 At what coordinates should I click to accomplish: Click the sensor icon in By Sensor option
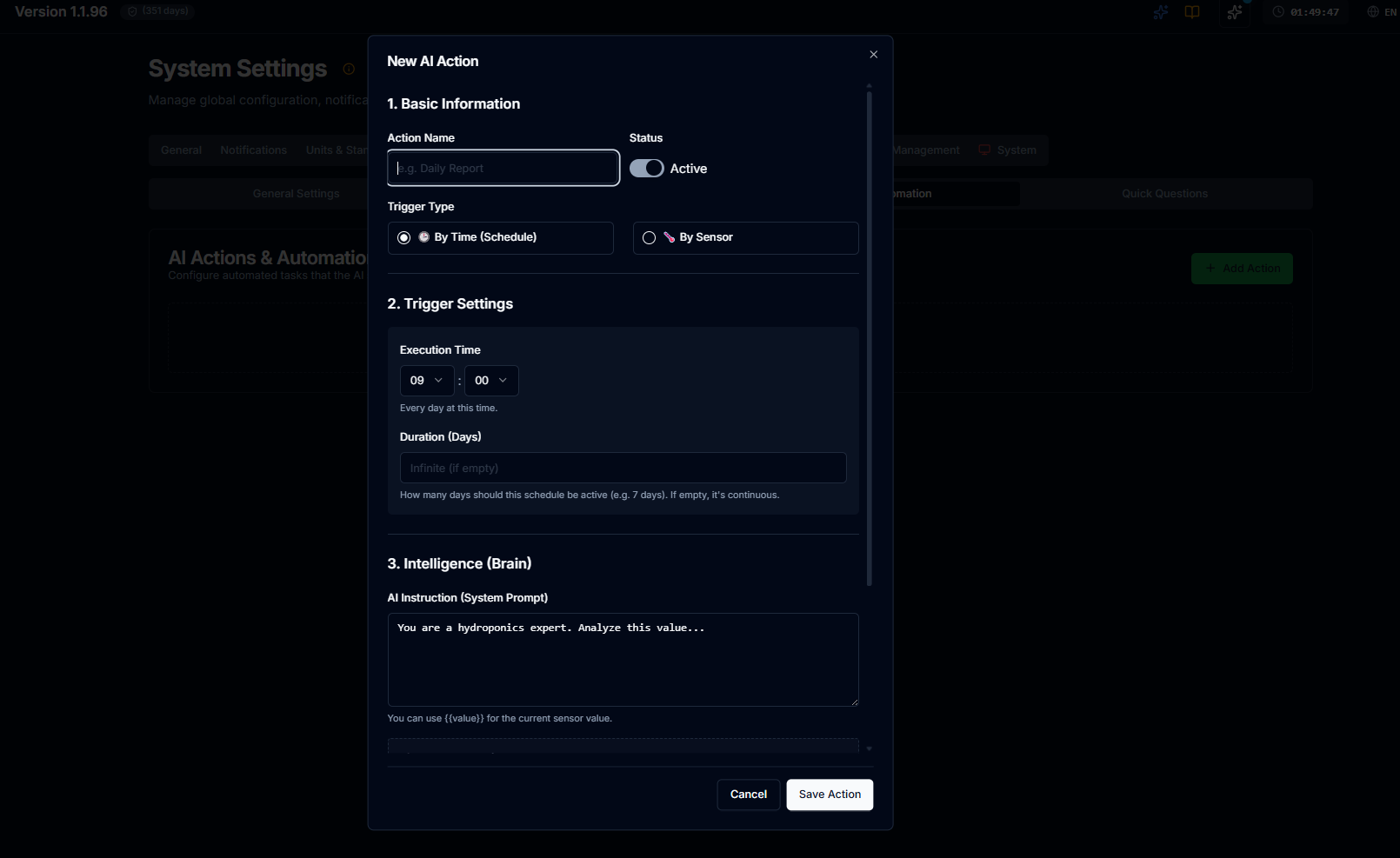click(670, 237)
